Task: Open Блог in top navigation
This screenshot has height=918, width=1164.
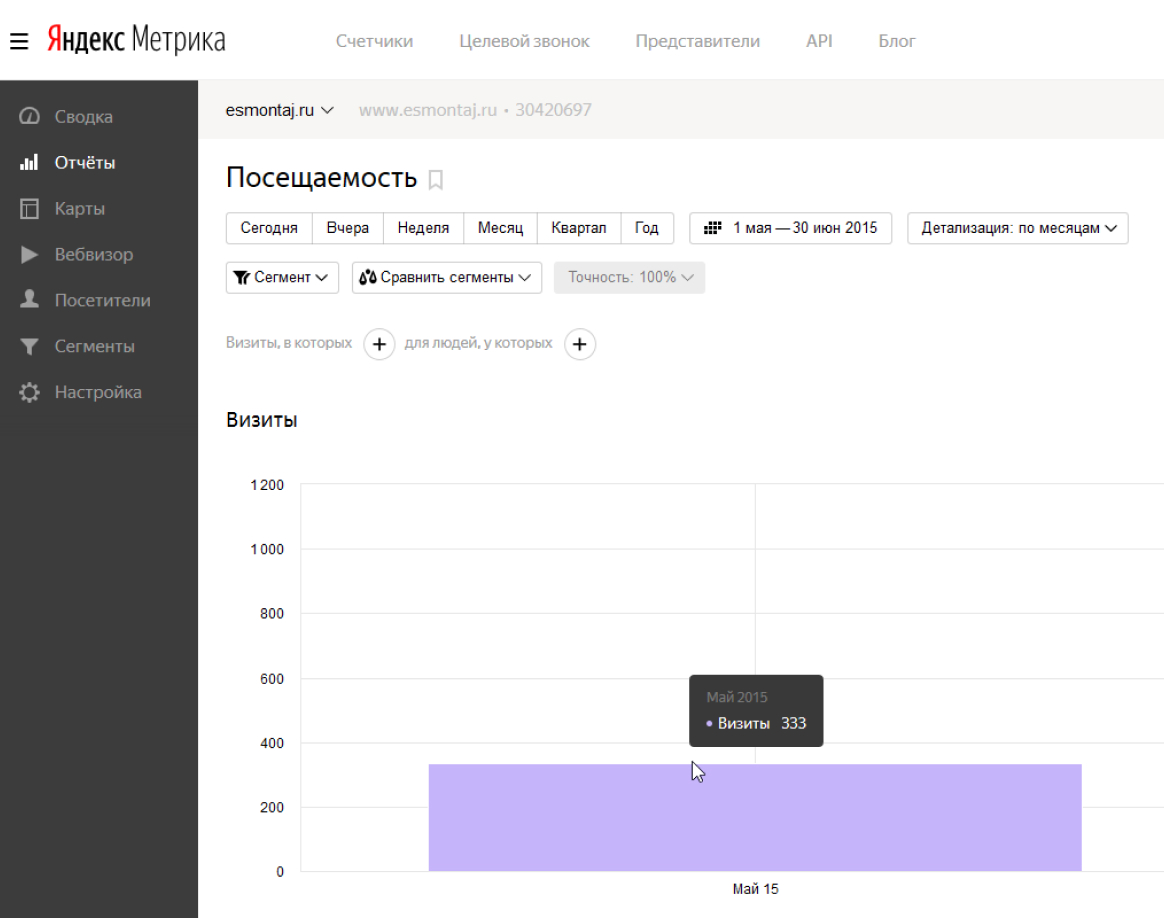Action: (897, 42)
